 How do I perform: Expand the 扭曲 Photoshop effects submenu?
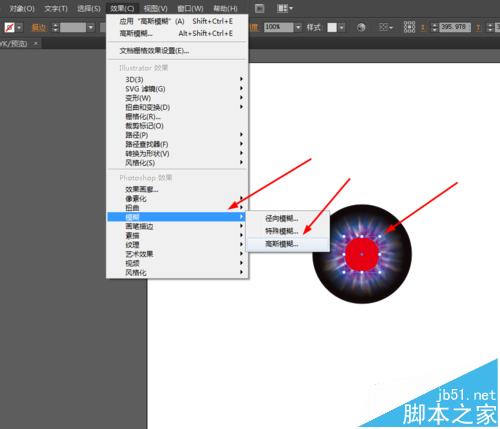(177, 208)
